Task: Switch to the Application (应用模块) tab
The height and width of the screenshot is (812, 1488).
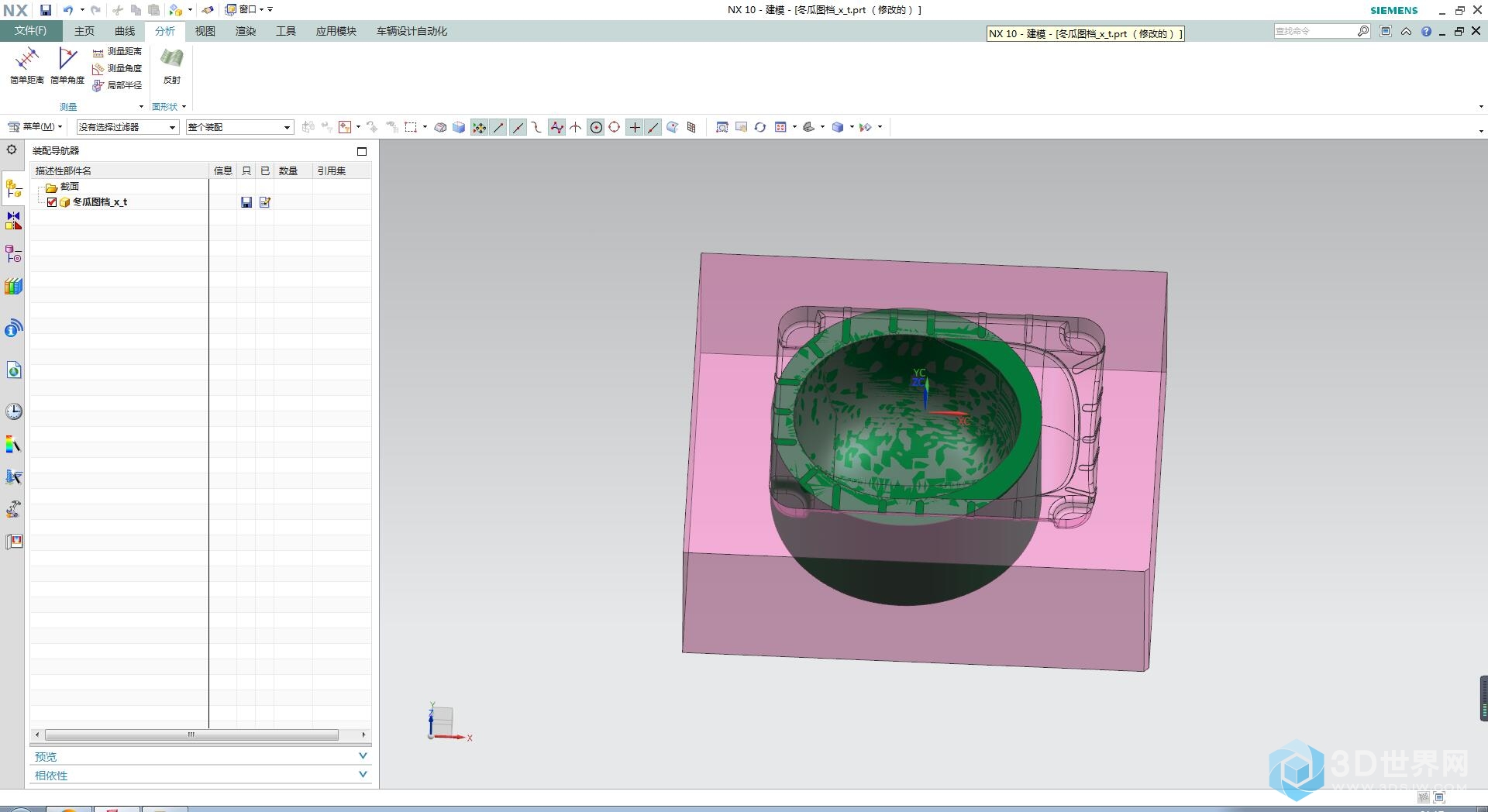Action: pos(336,31)
